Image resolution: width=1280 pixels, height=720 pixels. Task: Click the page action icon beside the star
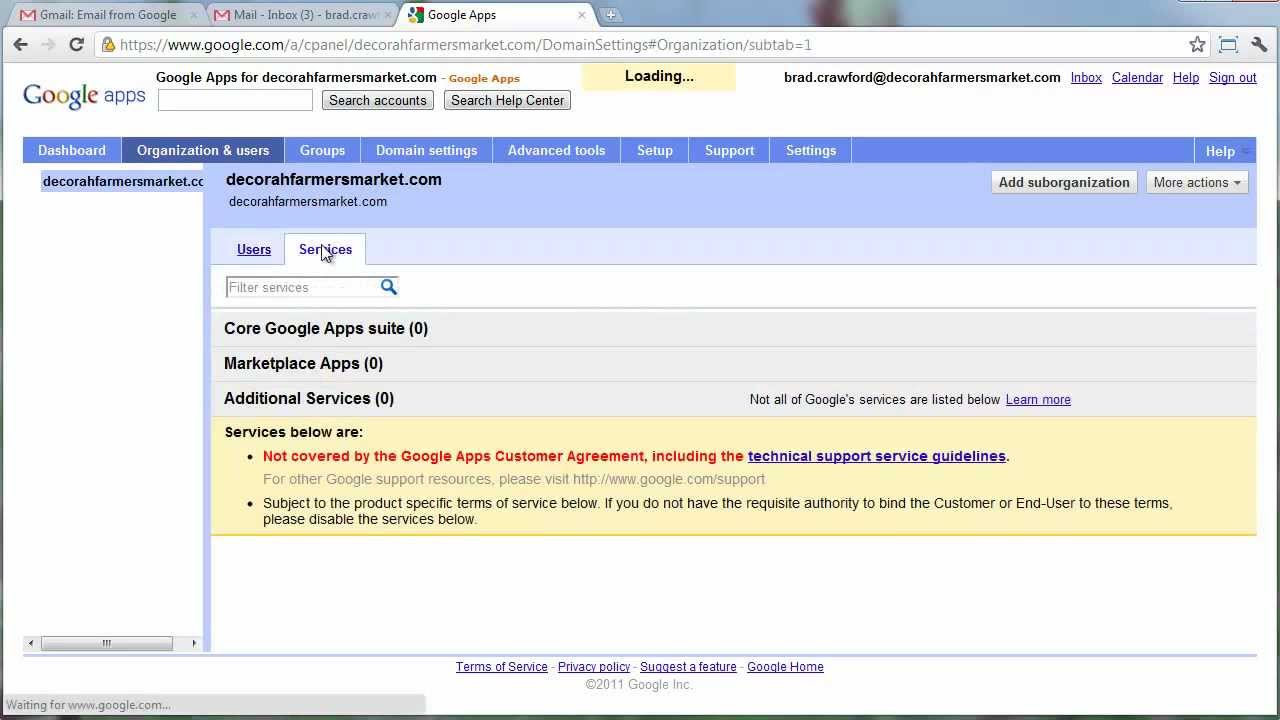(x=1228, y=44)
